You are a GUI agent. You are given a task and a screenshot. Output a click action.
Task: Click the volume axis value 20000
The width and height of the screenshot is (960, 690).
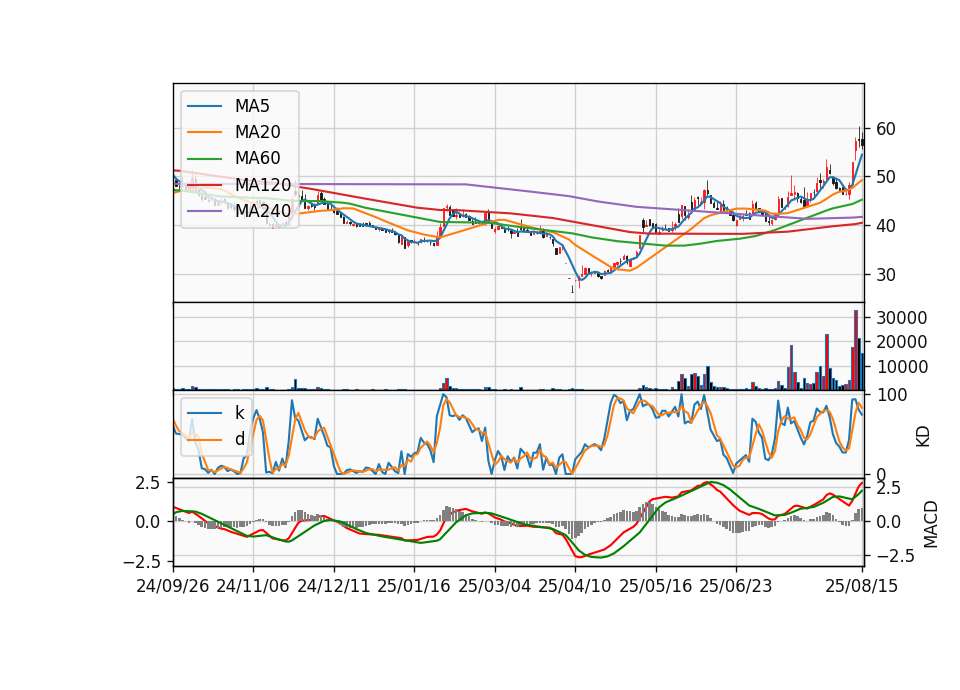tap(902, 342)
